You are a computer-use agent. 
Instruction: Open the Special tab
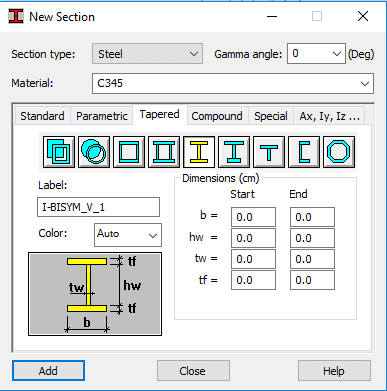(x=271, y=116)
